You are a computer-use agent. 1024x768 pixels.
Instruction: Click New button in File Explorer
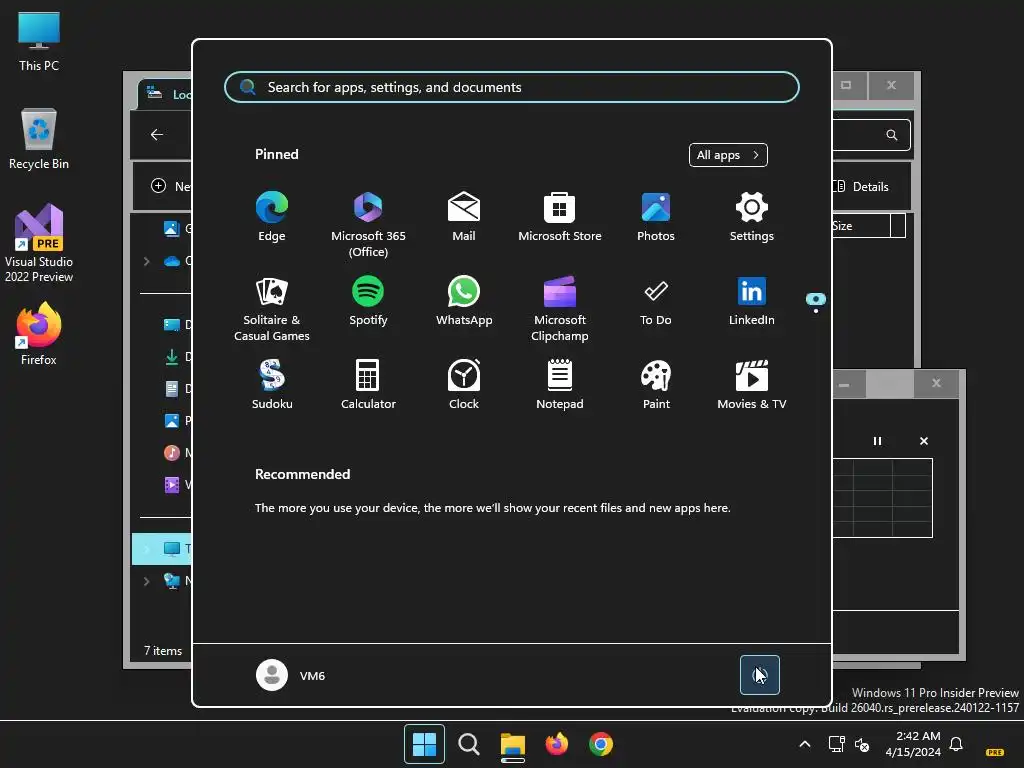[170, 186]
